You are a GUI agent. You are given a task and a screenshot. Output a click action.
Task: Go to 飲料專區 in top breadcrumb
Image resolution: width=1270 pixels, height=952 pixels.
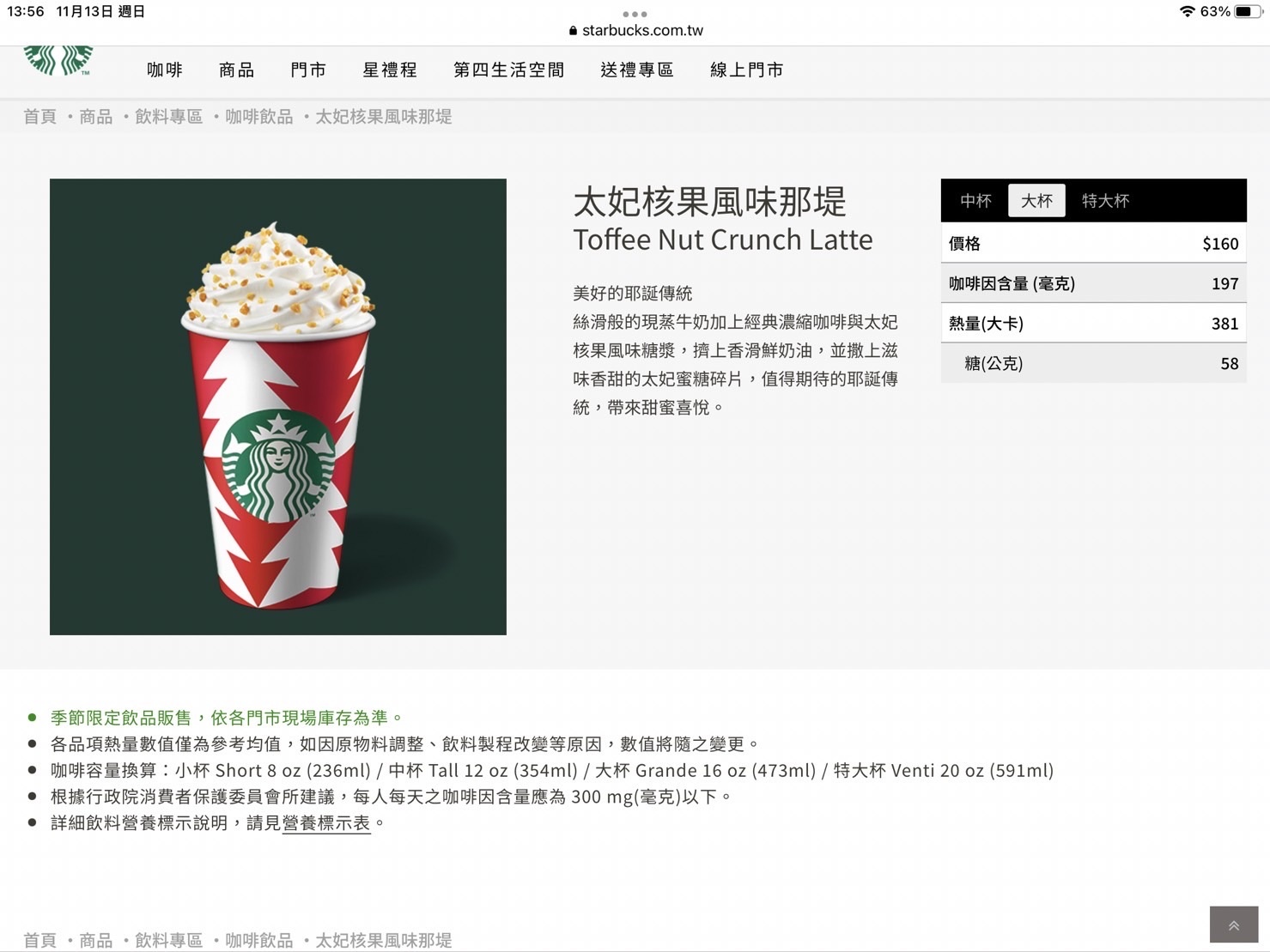(168, 117)
